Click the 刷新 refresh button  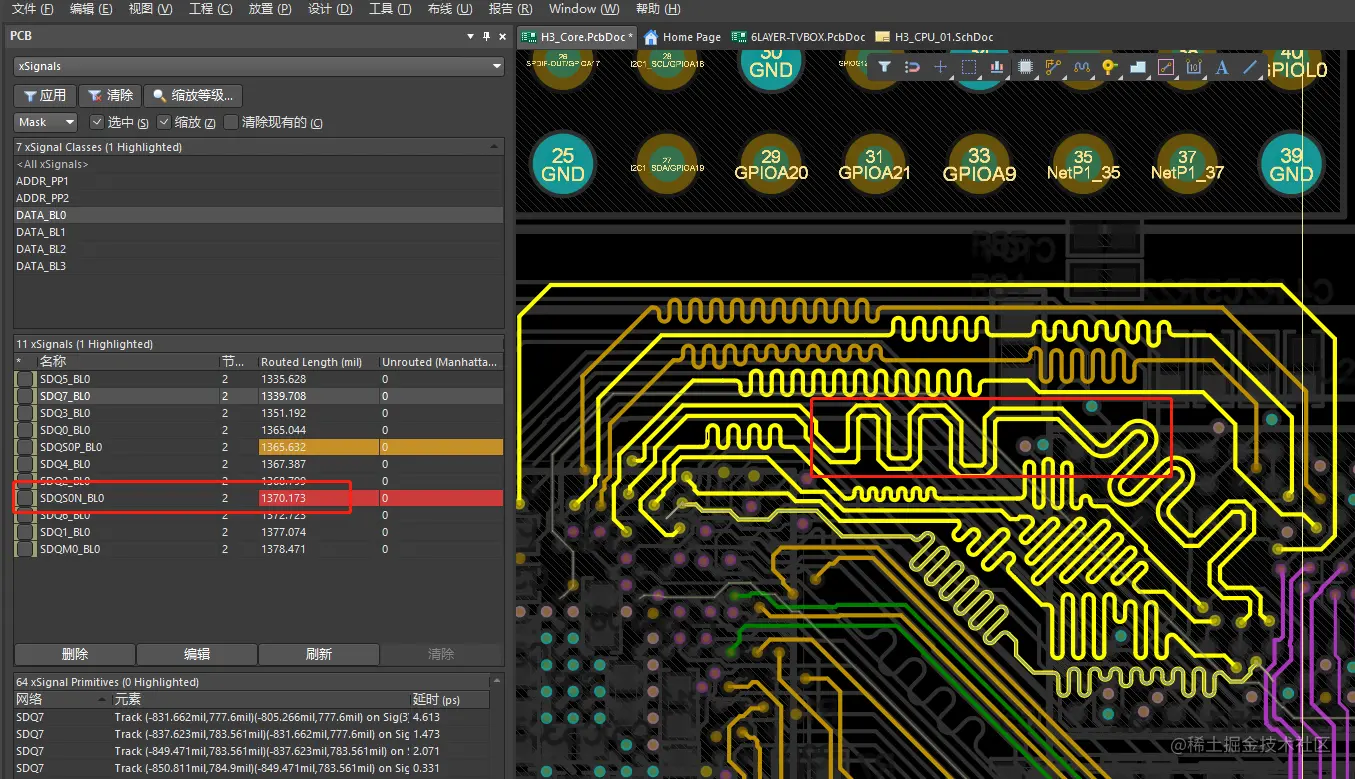pyautogui.click(x=318, y=654)
